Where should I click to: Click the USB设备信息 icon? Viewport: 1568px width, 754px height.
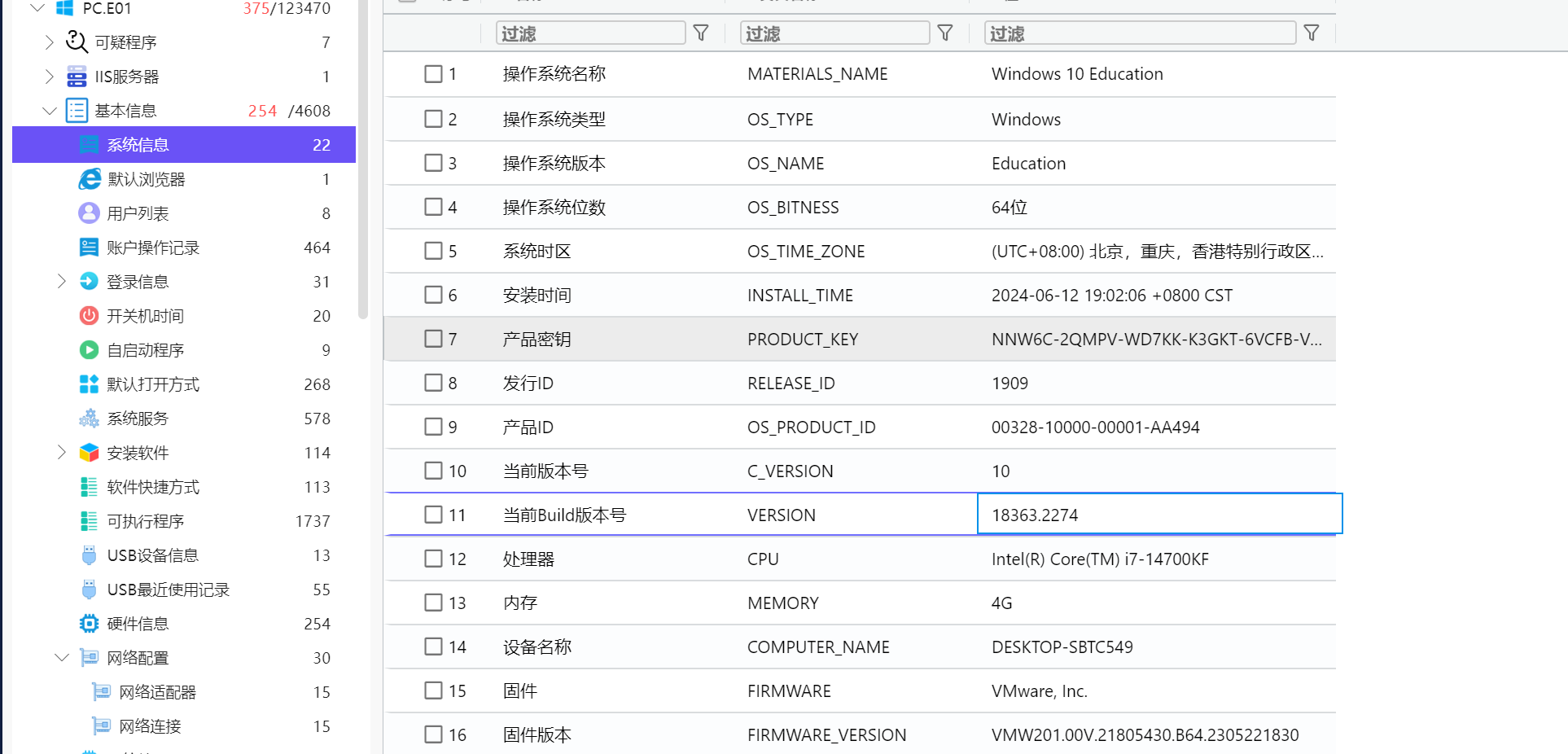coord(89,555)
